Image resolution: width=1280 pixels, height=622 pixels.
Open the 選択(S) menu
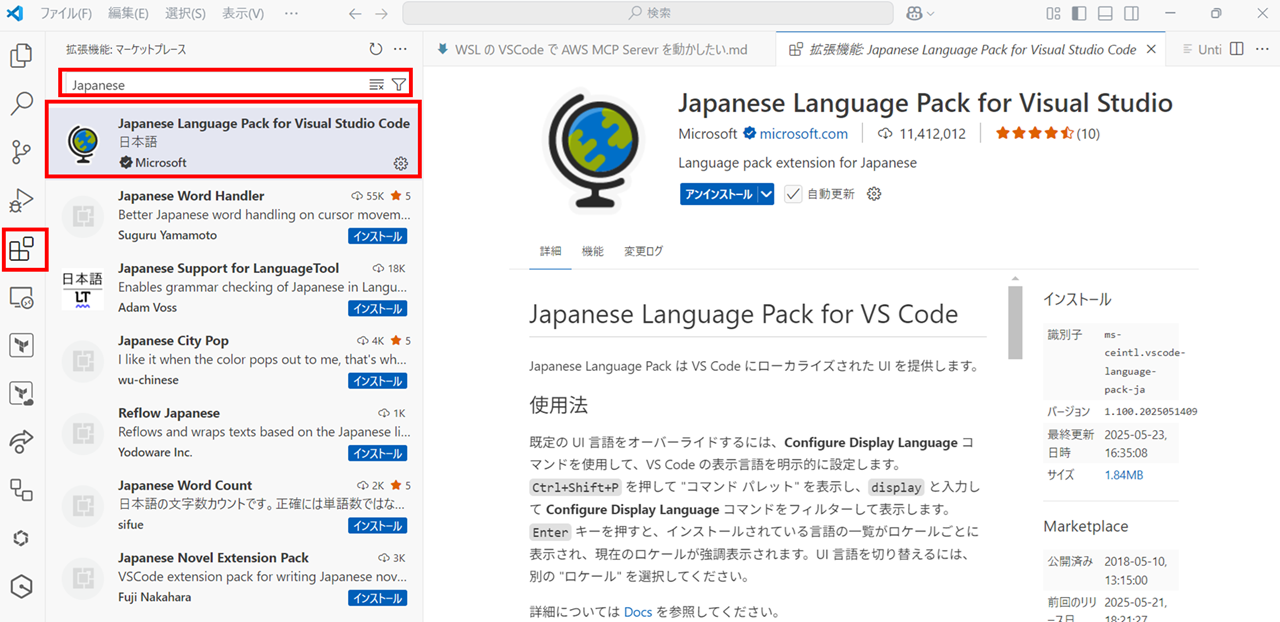point(185,14)
